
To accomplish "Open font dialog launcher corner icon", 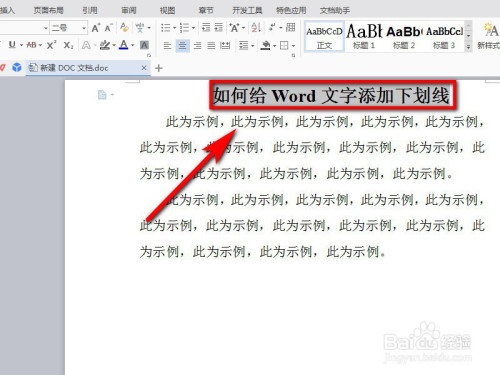I will click(x=149, y=55).
